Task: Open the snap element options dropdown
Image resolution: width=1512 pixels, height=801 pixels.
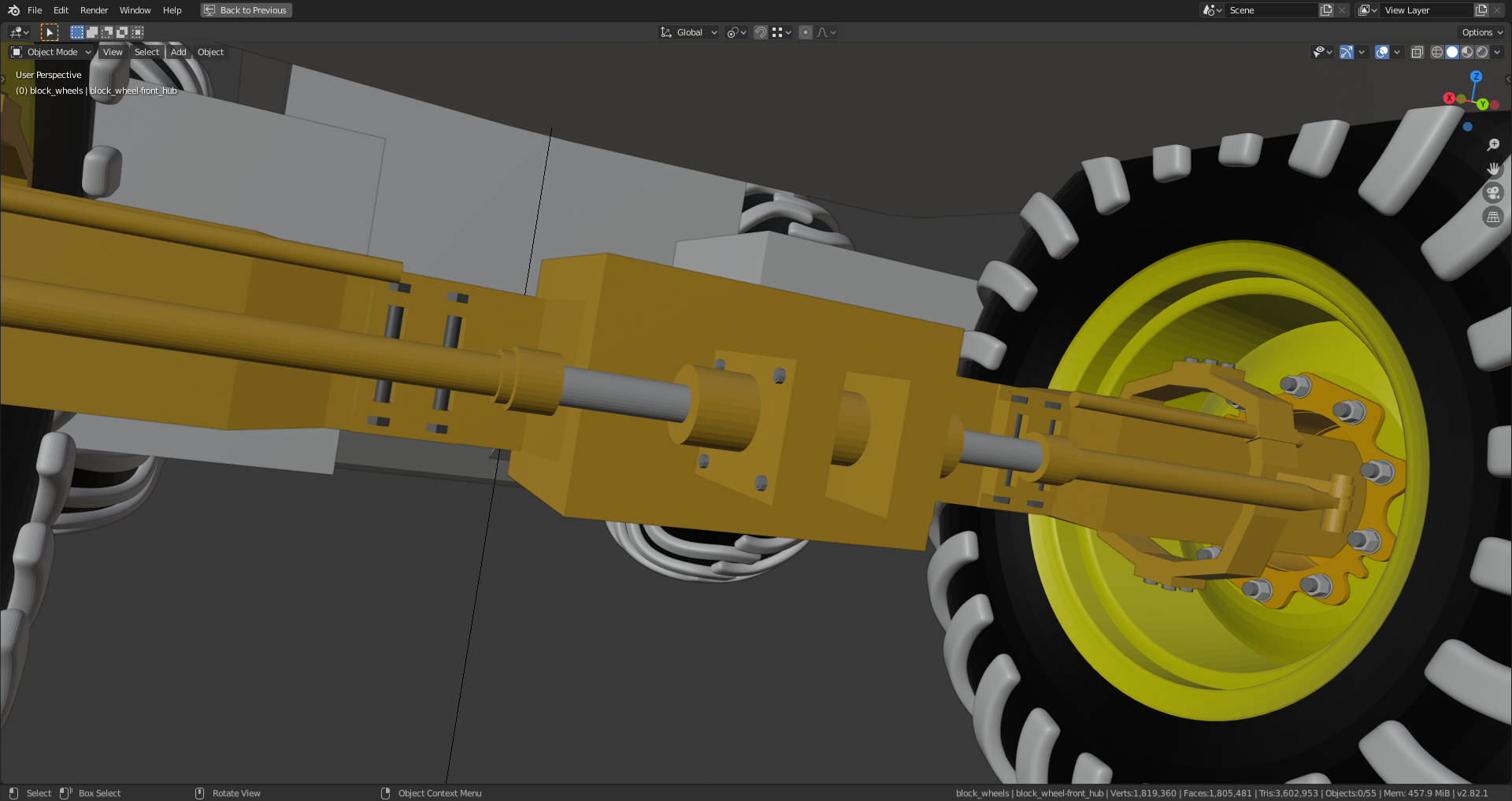Action: (x=781, y=32)
